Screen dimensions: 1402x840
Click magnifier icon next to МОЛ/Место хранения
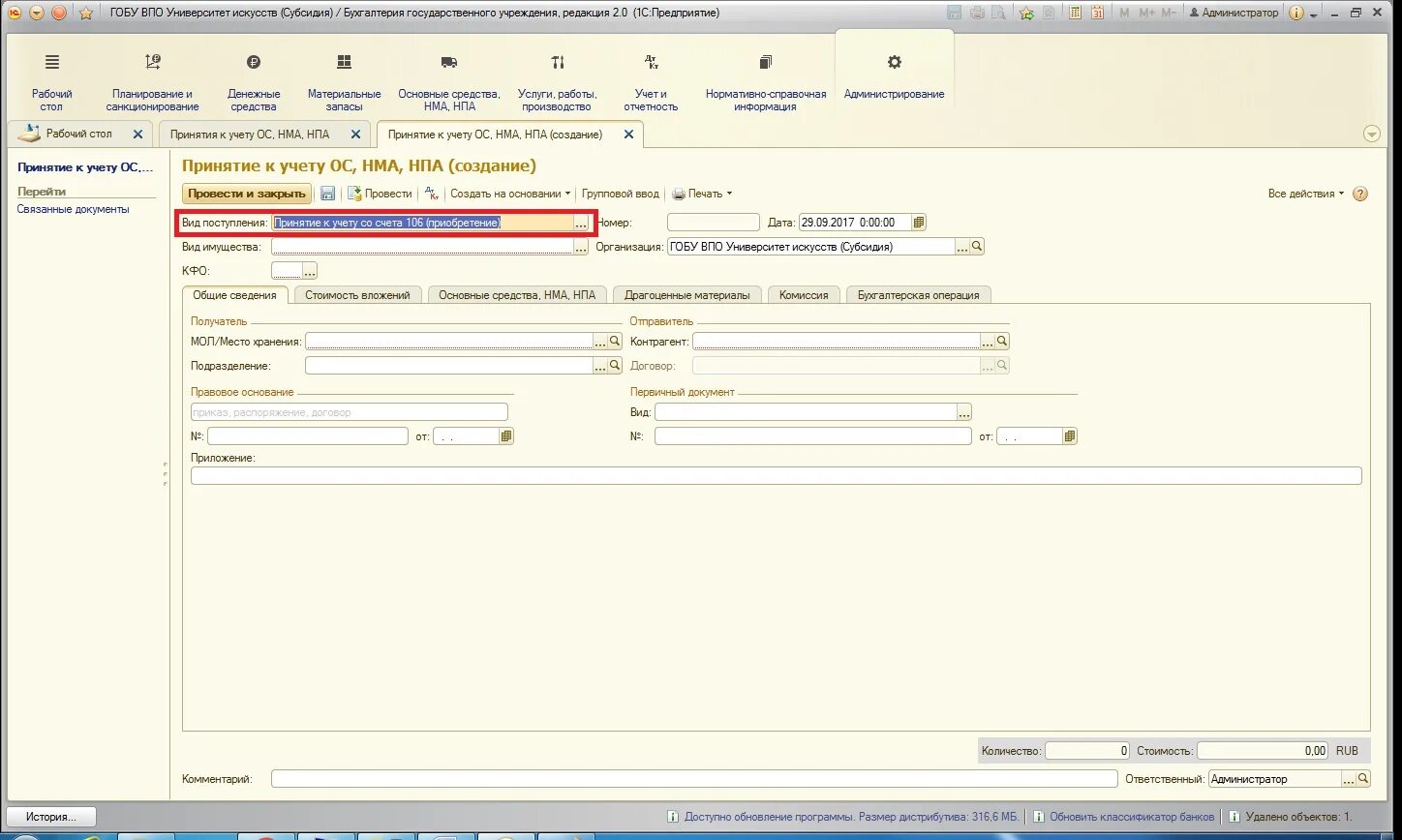click(615, 342)
